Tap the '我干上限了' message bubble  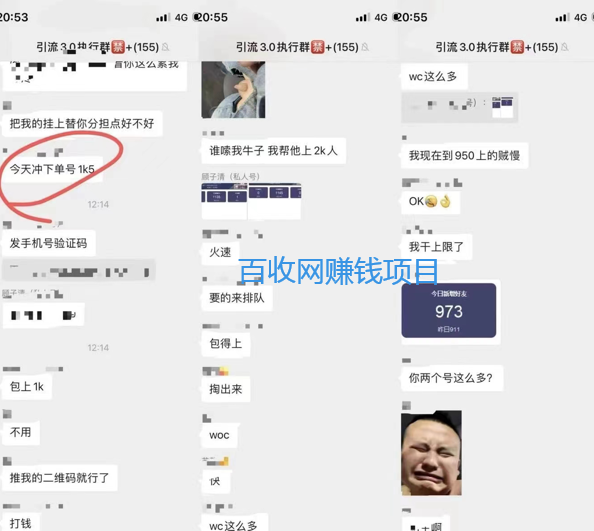point(436,247)
